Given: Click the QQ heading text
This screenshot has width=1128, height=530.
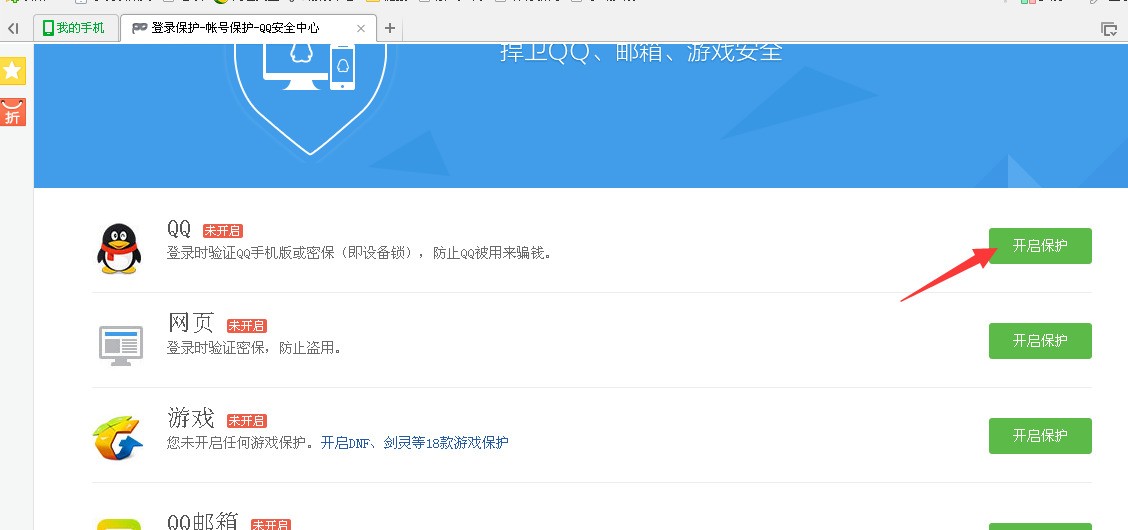Looking at the screenshot, I should tap(179, 229).
